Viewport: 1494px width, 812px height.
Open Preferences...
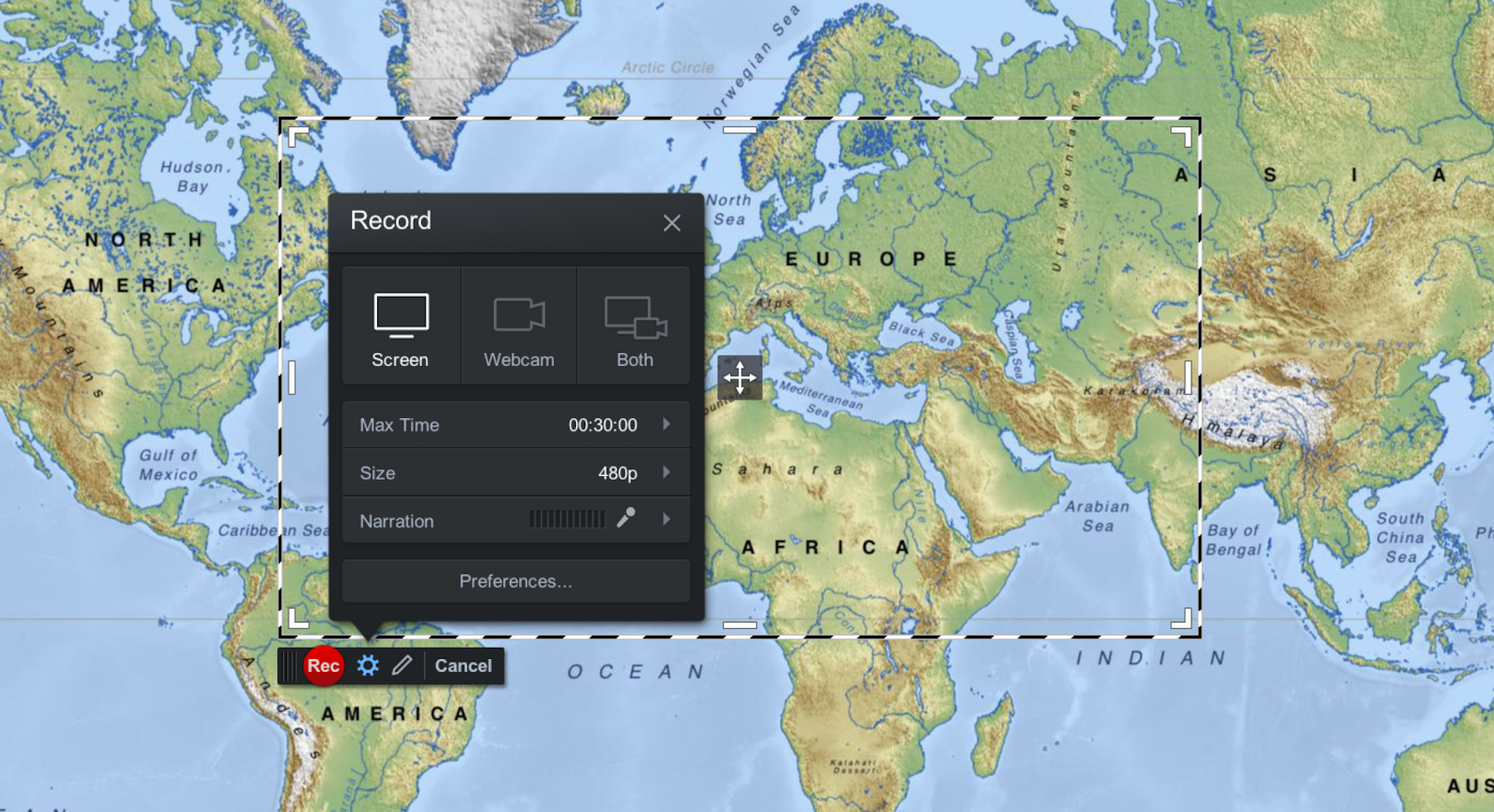coord(516,581)
